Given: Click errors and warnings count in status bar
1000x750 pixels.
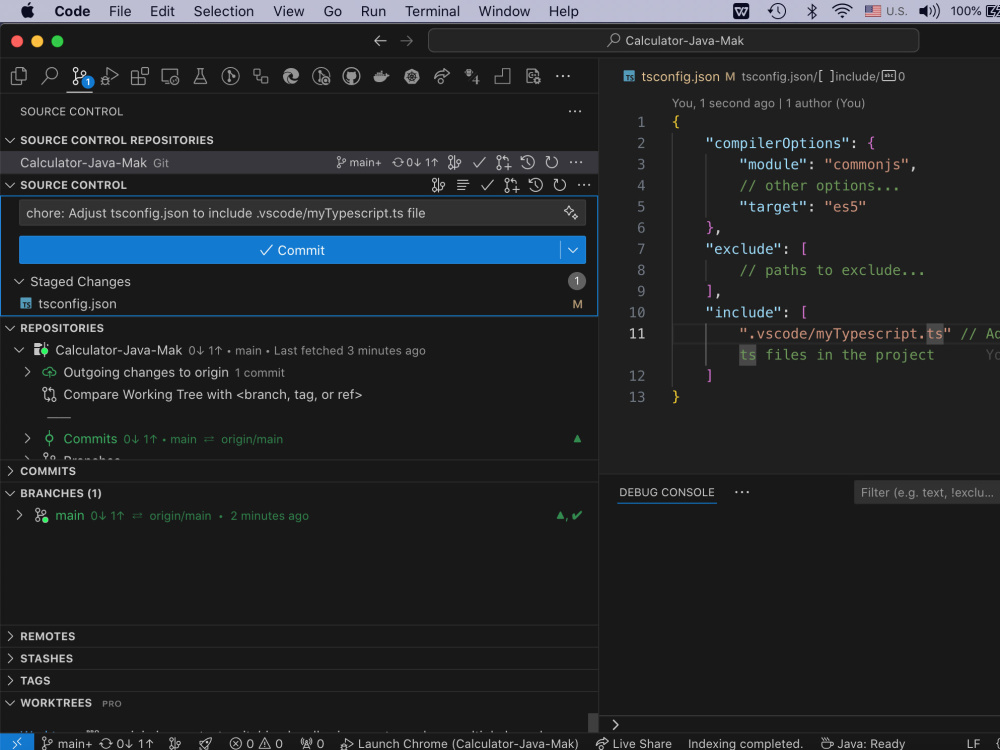Looking at the screenshot, I should point(256,743).
